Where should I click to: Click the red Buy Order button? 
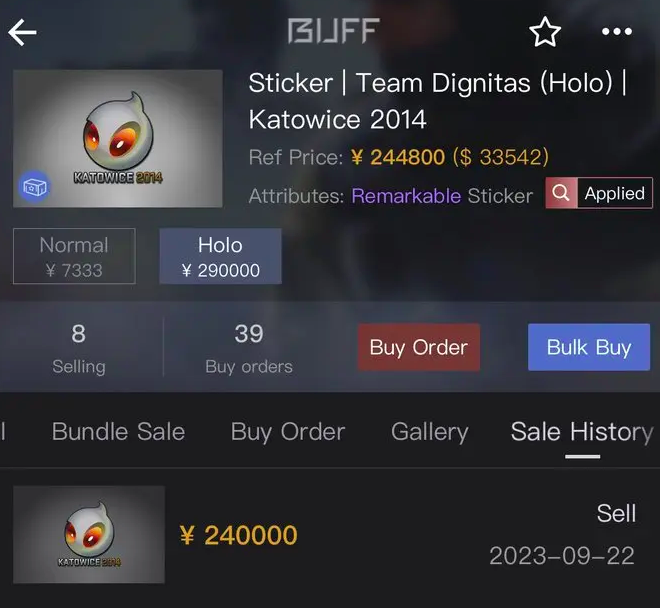(419, 347)
